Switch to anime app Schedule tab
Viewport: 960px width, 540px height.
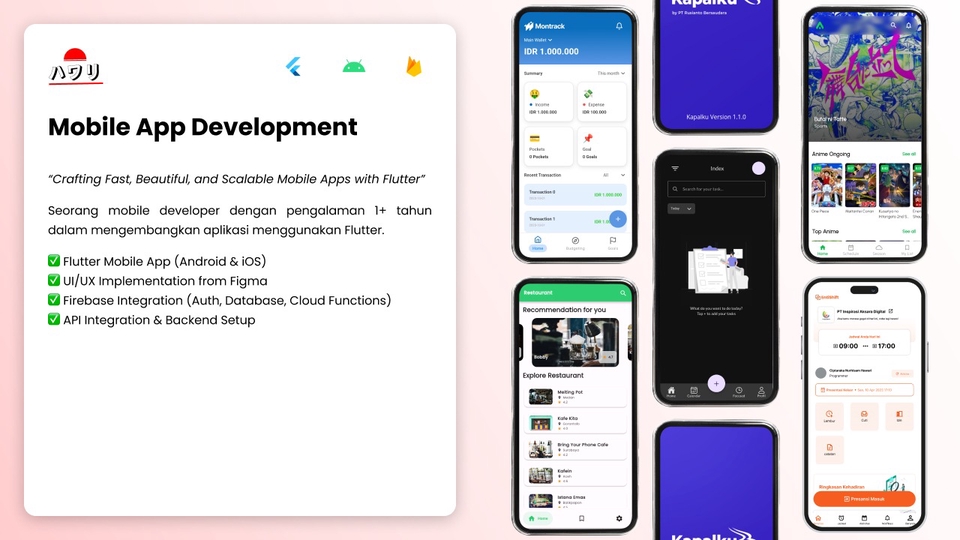(x=850, y=250)
